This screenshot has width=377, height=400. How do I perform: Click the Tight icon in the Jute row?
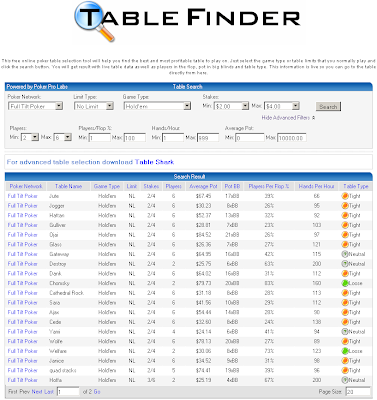(x=345, y=196)
